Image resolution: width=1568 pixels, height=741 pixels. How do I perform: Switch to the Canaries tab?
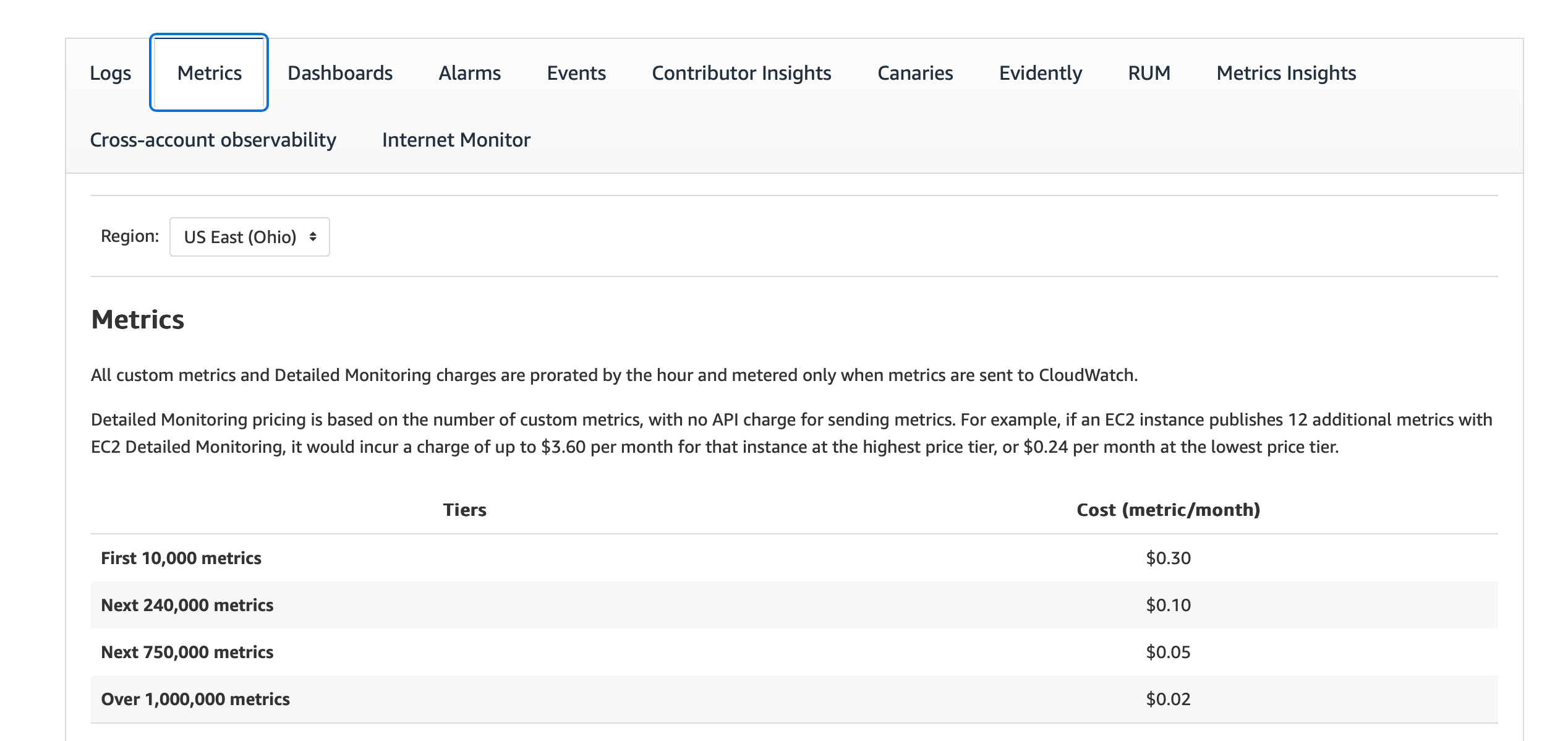(915, 73)
